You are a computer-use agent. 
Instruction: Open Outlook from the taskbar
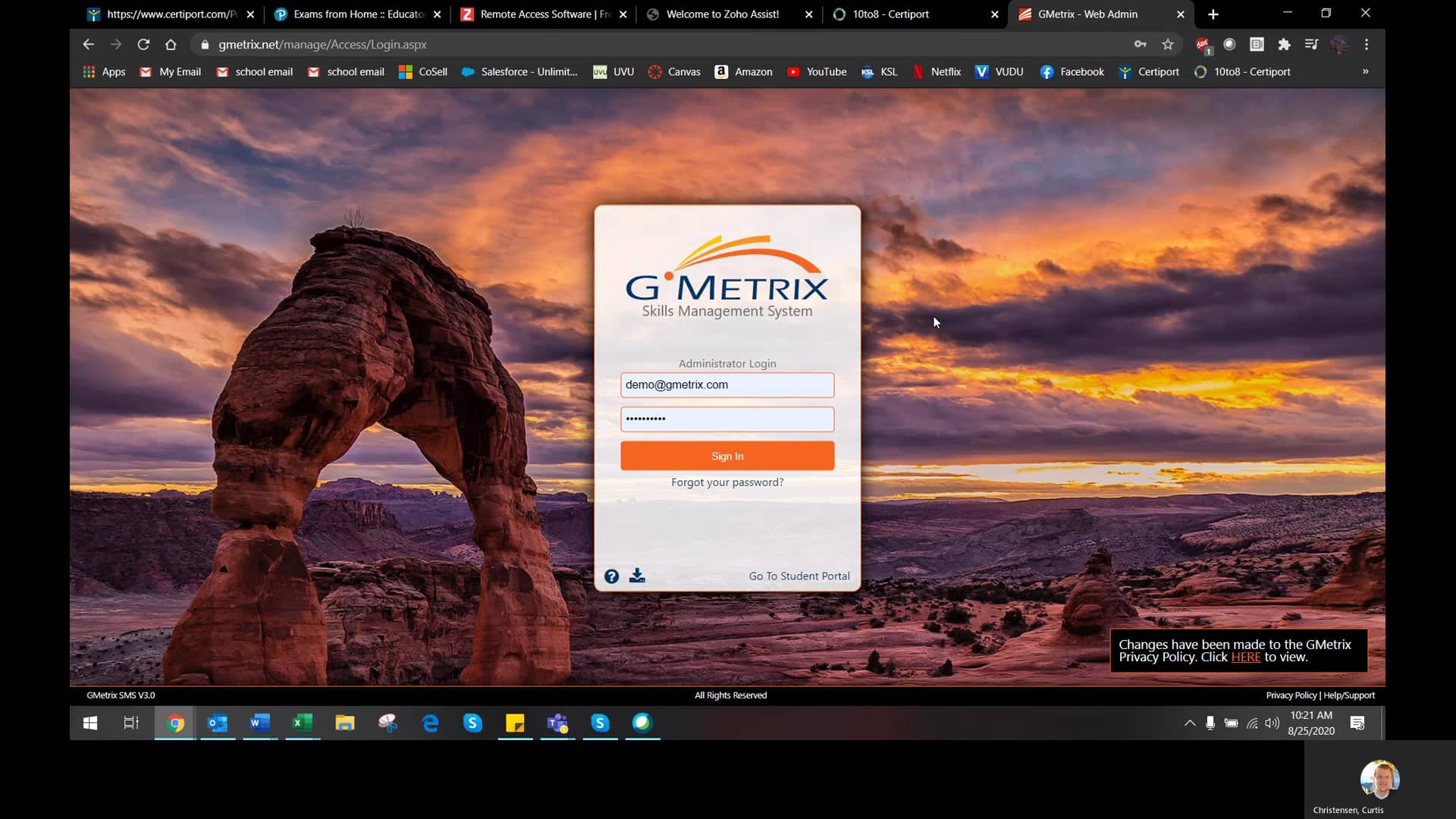(x=218, y=723)
